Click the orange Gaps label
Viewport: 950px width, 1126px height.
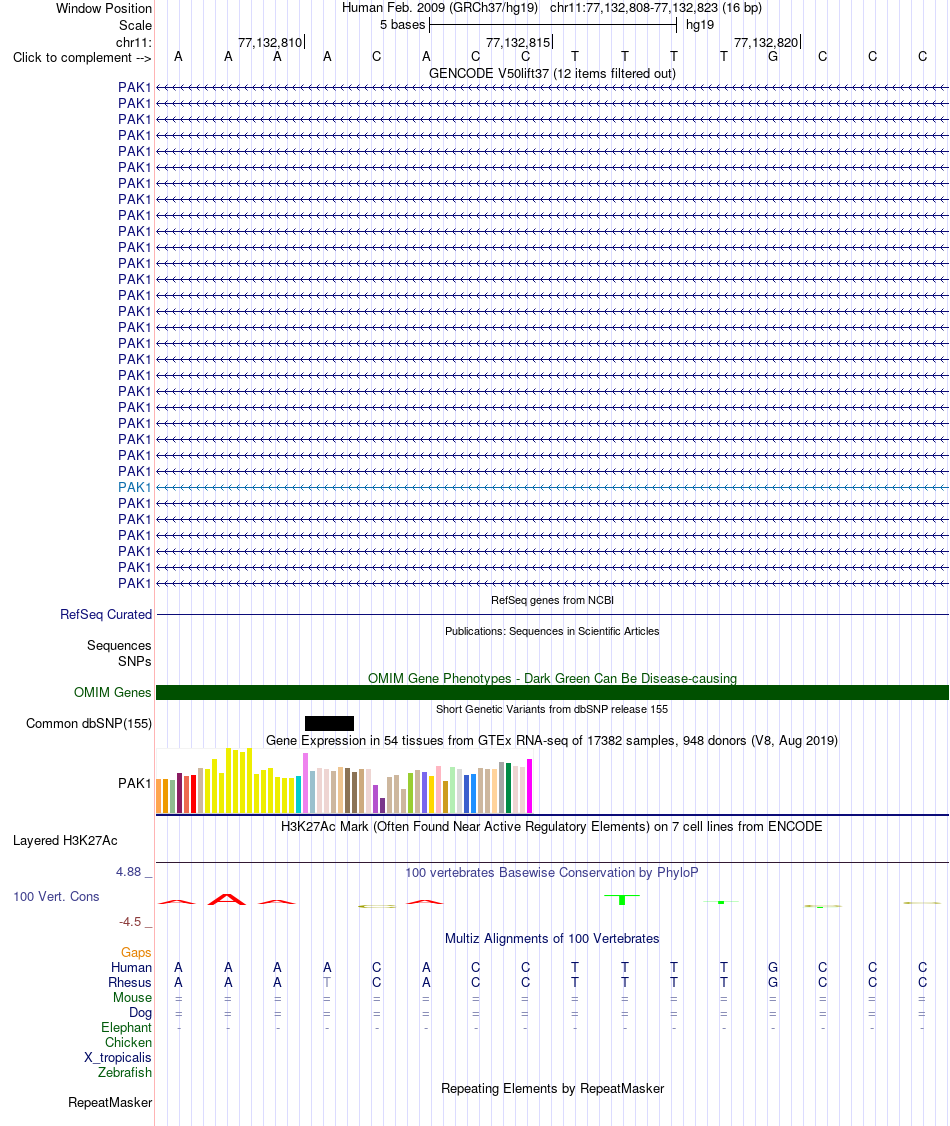(x=136, y=952)
